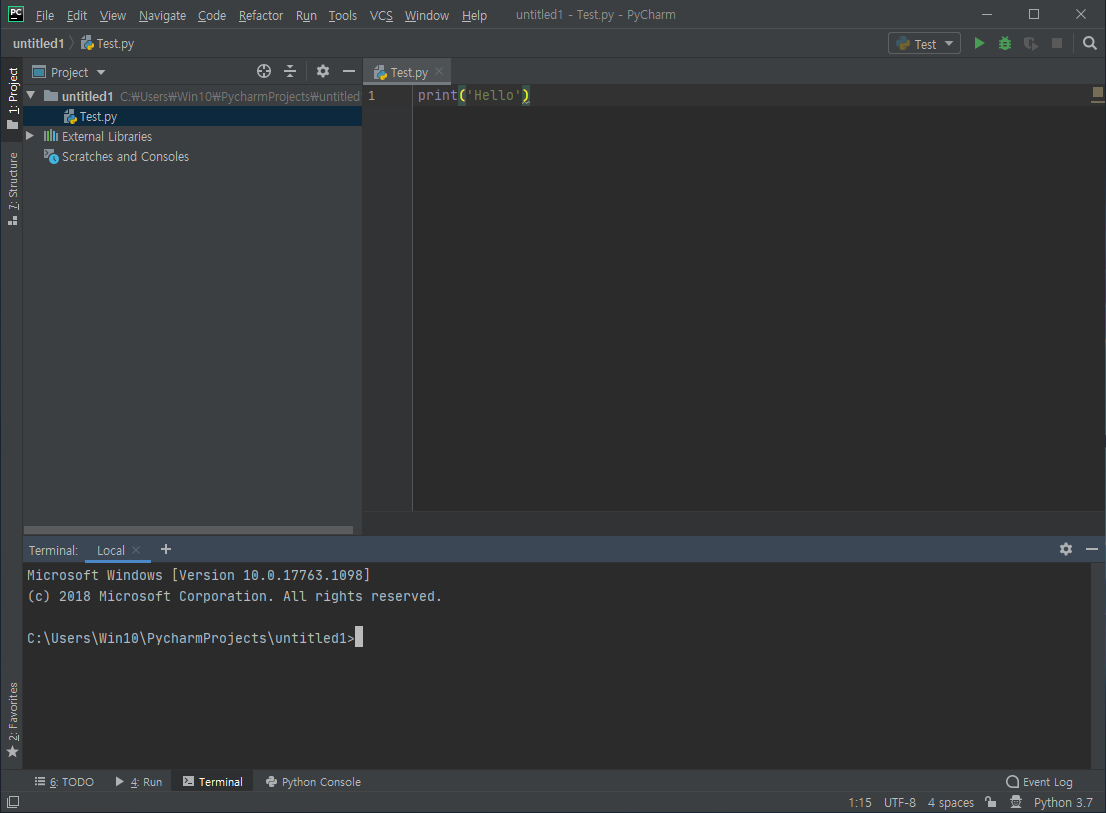Add new terminal session with plus icon
Image resolution: width=1106 pixels, height=813 pixels.
coord(166,549)
